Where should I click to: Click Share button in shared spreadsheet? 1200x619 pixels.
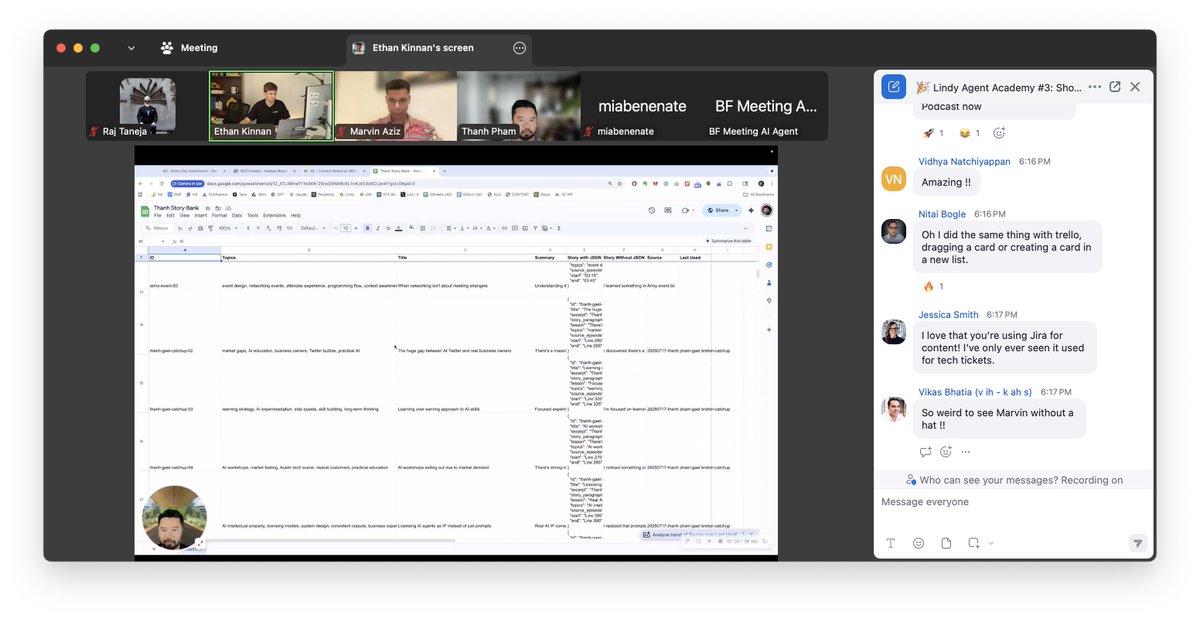[x=721, y=210]
